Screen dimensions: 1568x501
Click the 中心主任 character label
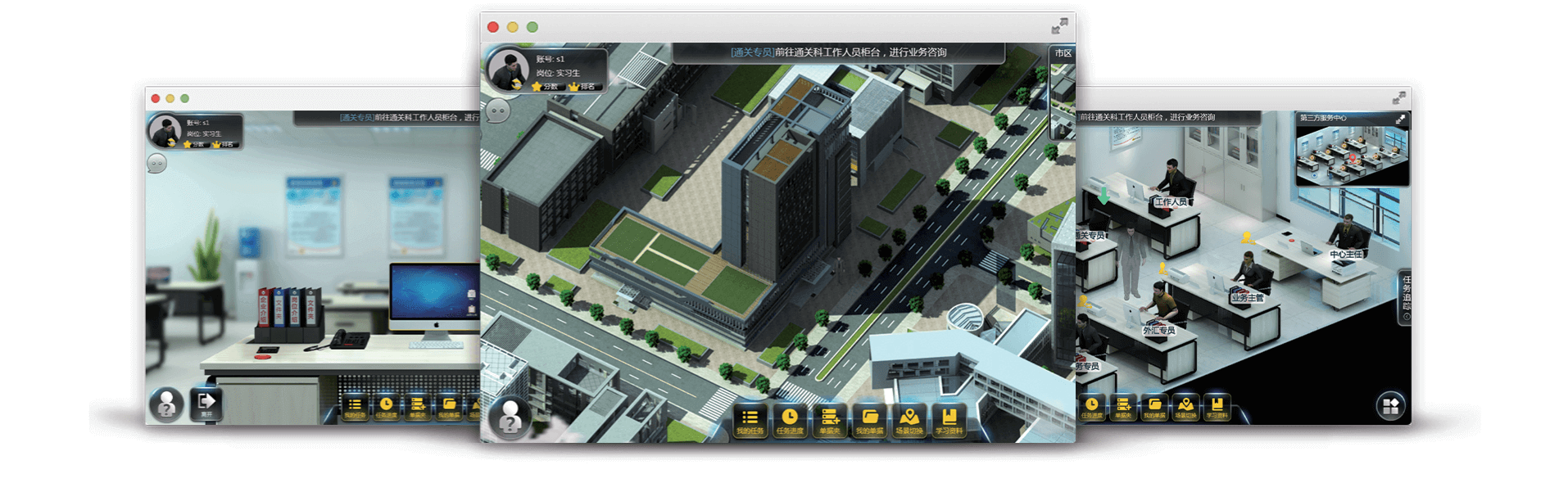tap(1345, 255)
